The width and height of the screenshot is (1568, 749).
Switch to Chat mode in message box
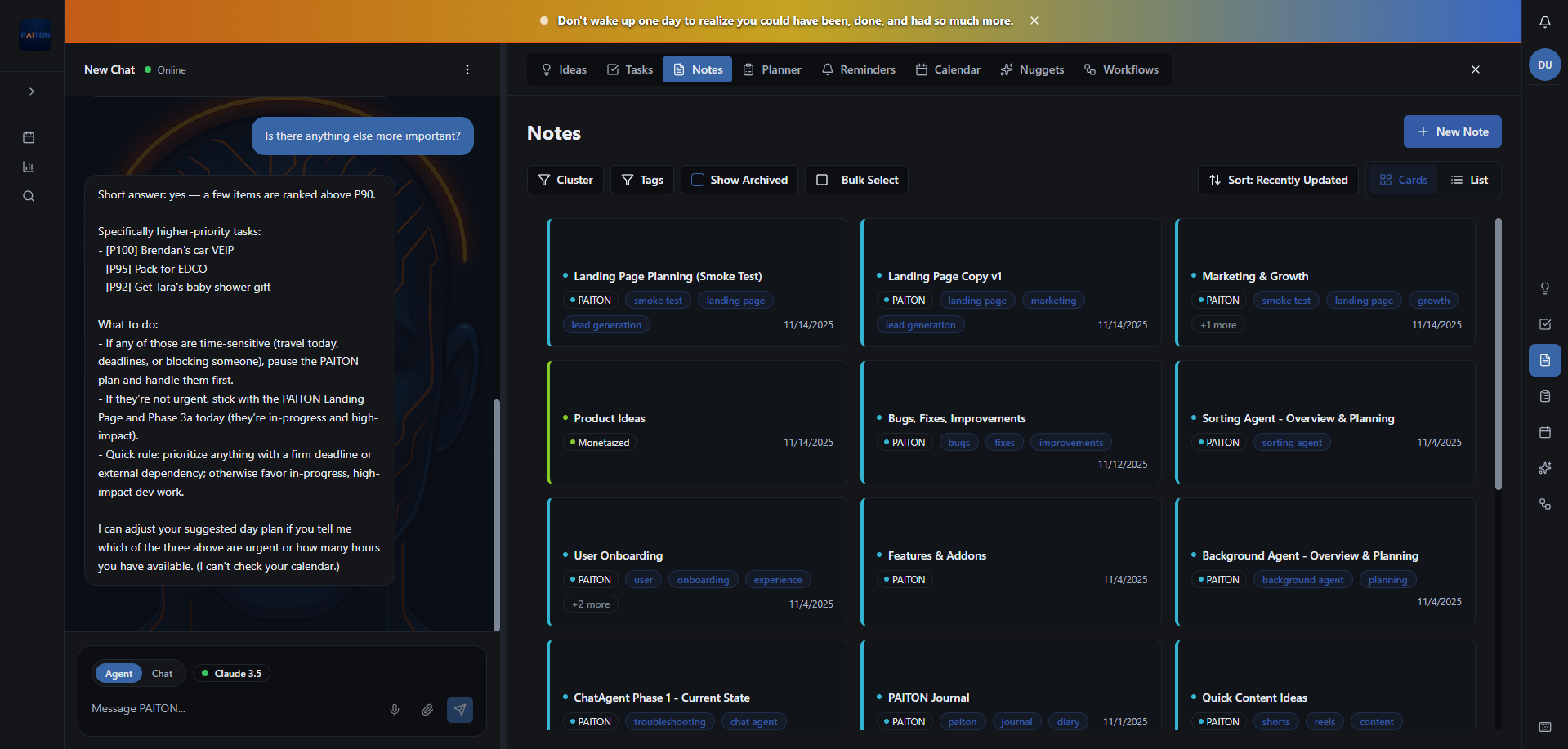[162, 674]
